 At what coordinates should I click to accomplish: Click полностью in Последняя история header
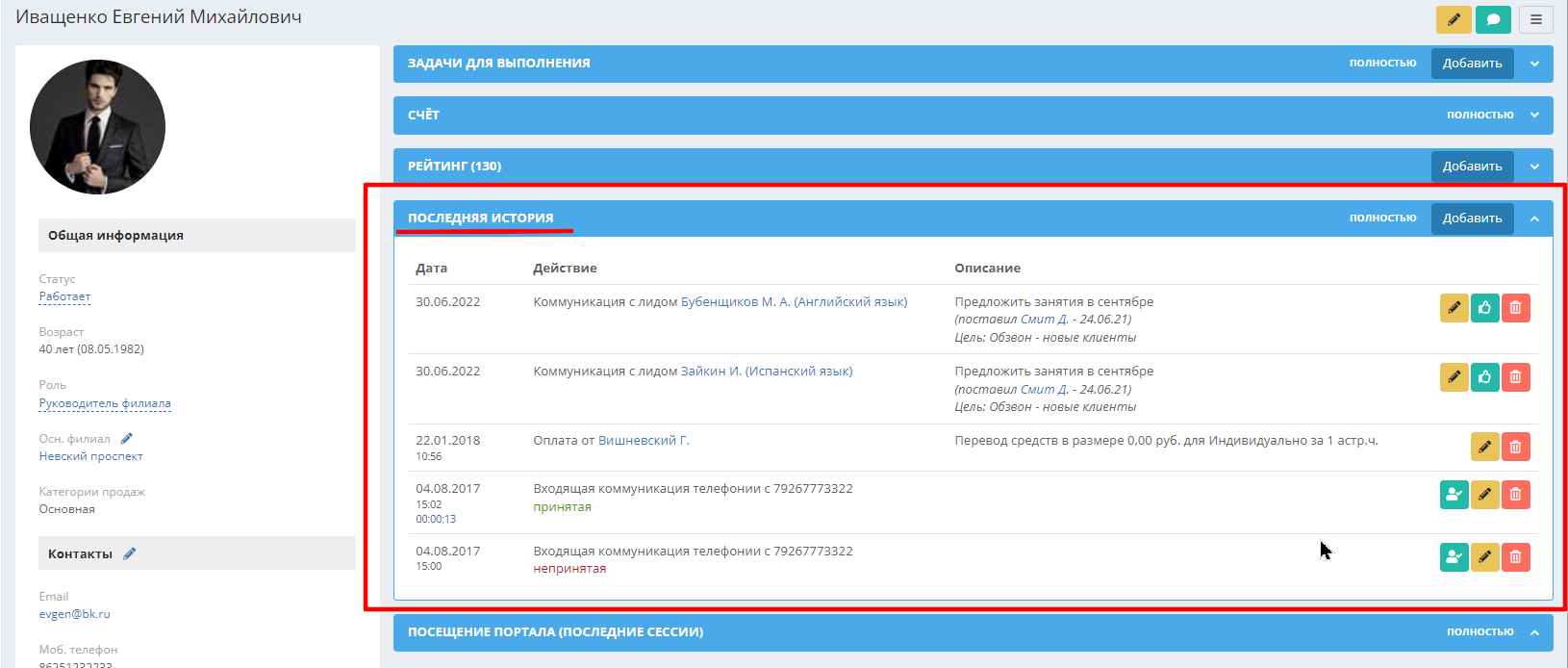pyautogui.click(x=1382, y=218)
